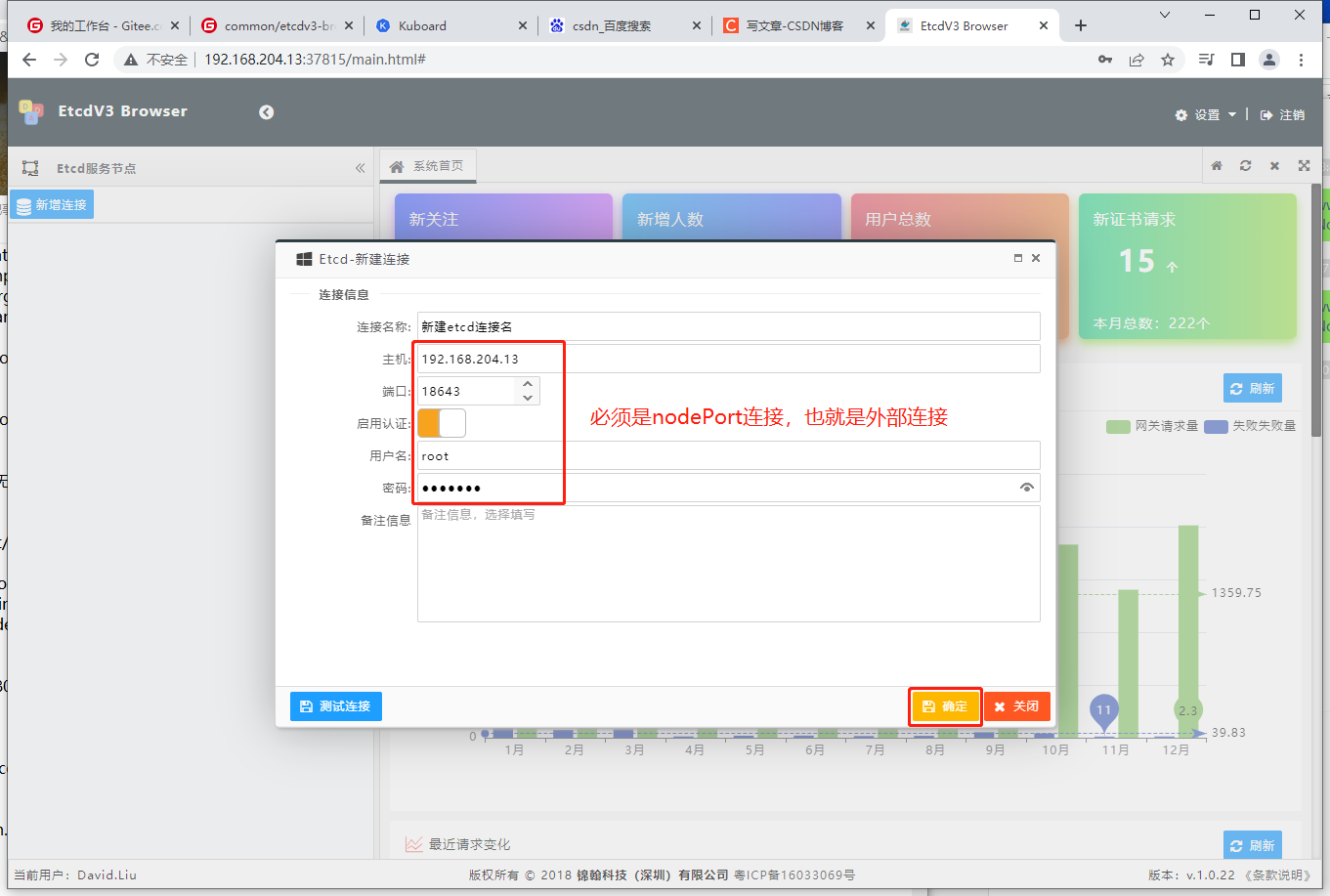This screenshot has width=1330, height=896.
Task: Click the 用户总数 card
Action: point(960,217)
